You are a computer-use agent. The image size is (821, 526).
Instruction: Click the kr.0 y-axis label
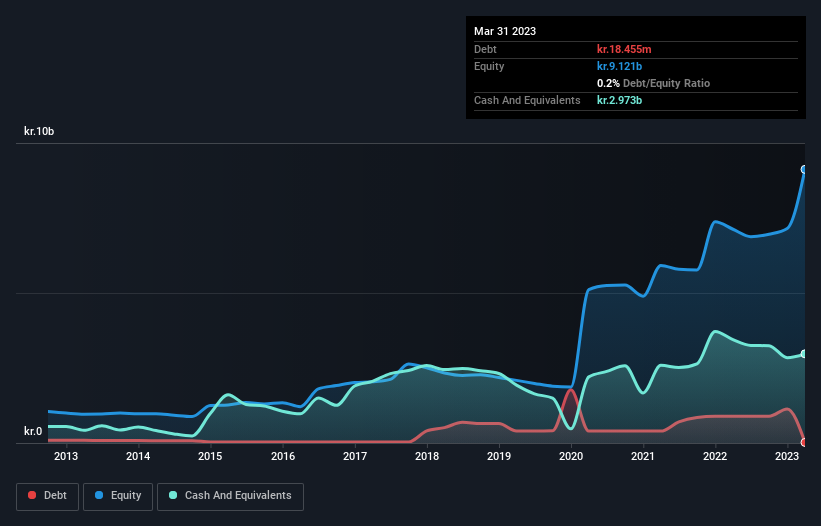pos(33,431)
